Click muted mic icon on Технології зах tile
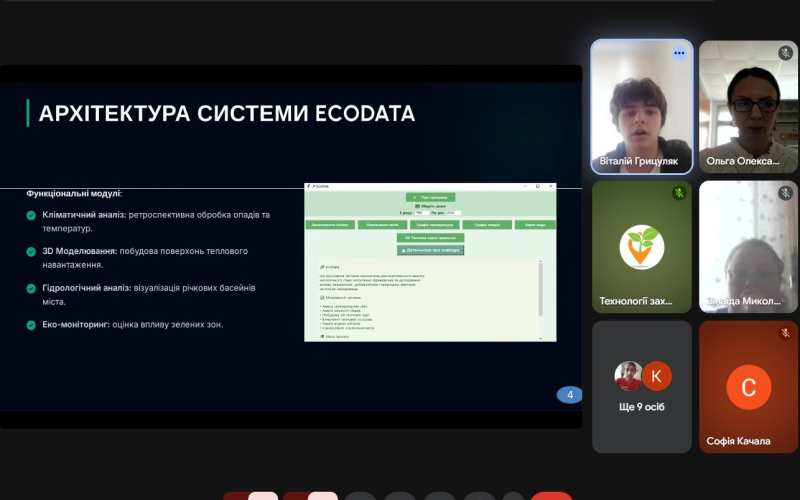 coord(679,193)
